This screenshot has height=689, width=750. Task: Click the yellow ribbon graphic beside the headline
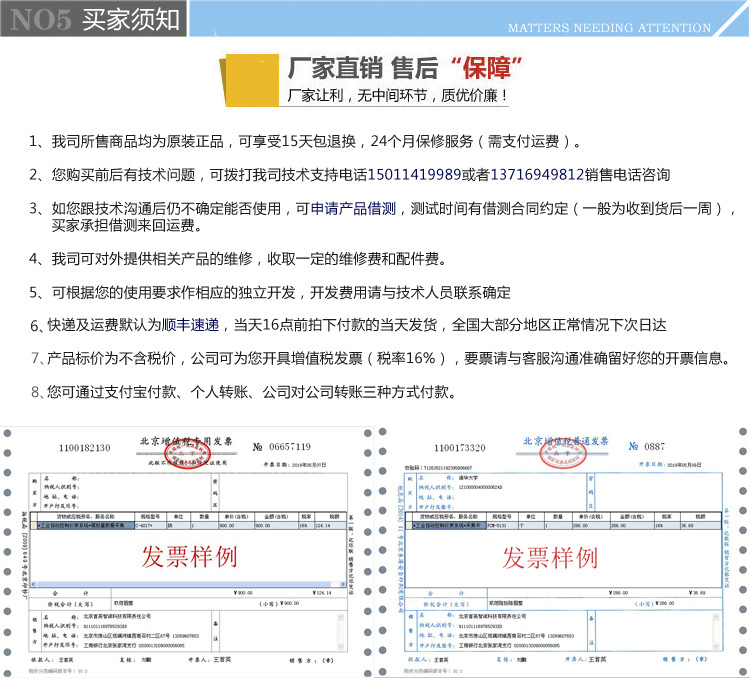[x=249, y=80]
